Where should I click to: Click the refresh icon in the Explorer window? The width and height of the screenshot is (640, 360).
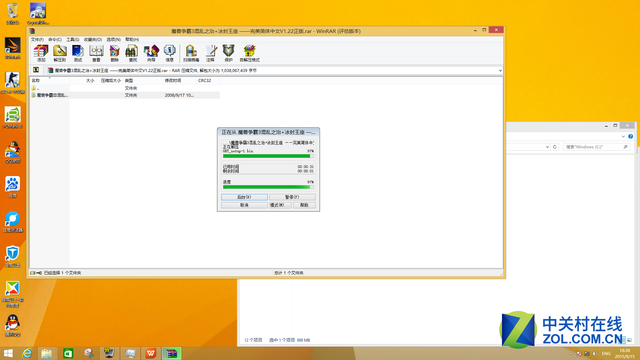tap(555, 147)
